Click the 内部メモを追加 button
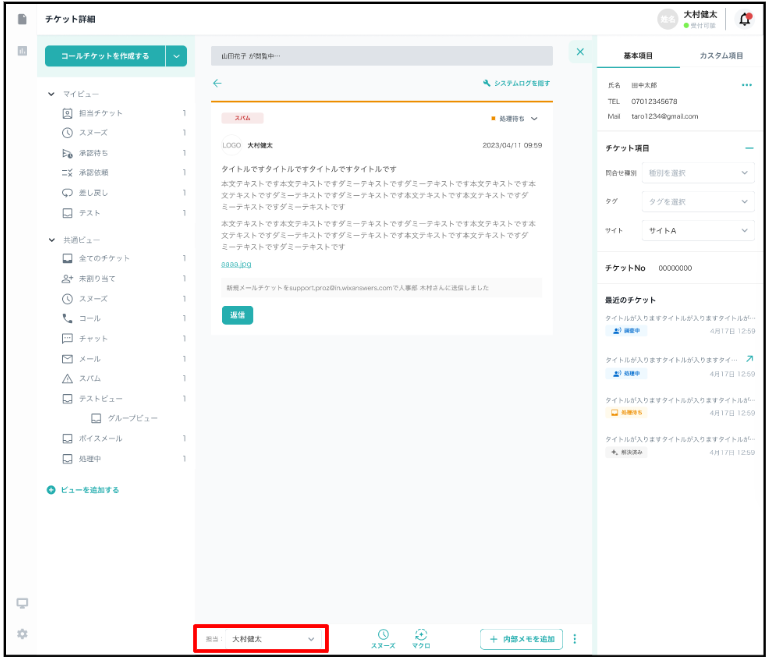The height and width of the screenshot is (658, 770). tap(521, 639)
